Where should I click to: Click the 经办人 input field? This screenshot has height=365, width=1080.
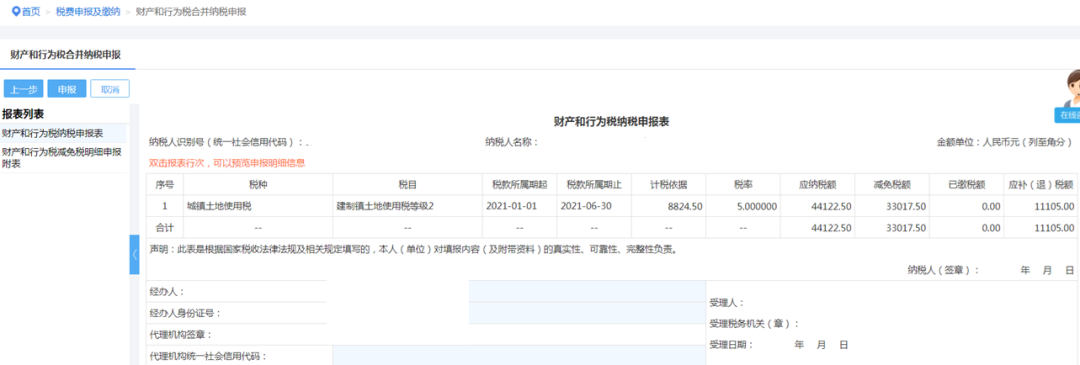pyautogui.click(x=587, y=291)
